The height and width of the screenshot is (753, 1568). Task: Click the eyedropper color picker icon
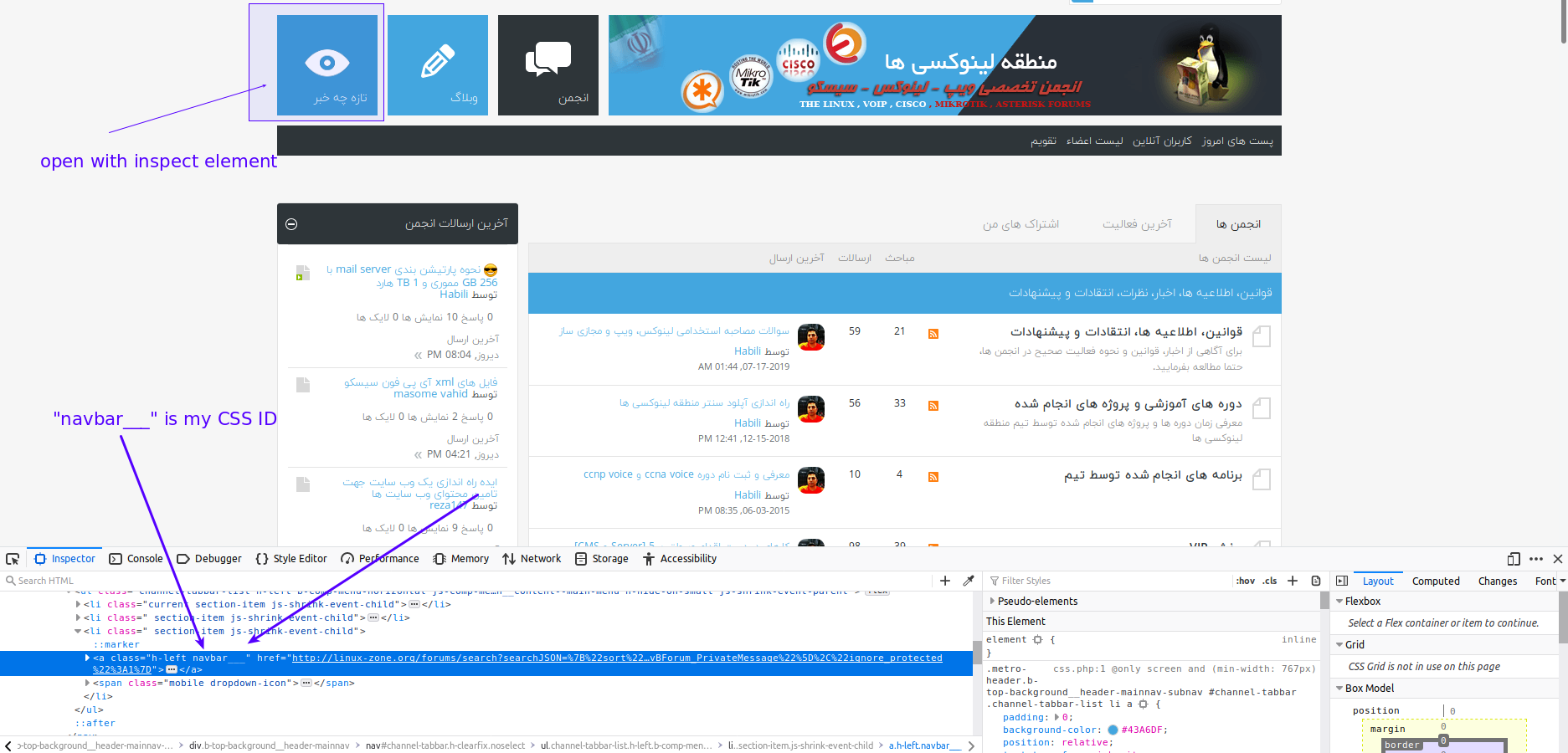click(x=969, y=581)
